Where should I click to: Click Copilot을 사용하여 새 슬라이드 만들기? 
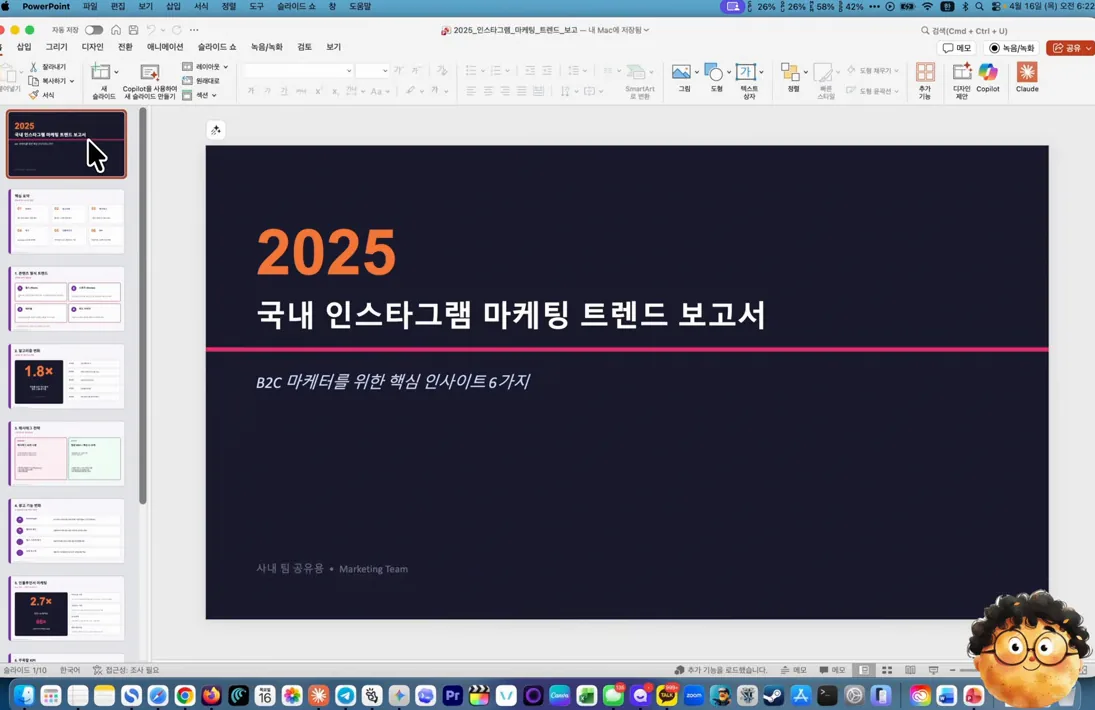149,82
